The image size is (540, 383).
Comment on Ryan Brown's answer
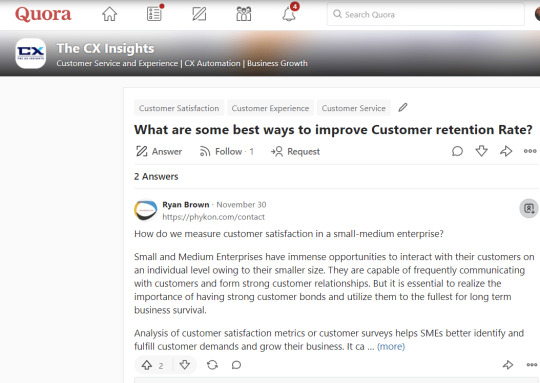tap(236, 365)
